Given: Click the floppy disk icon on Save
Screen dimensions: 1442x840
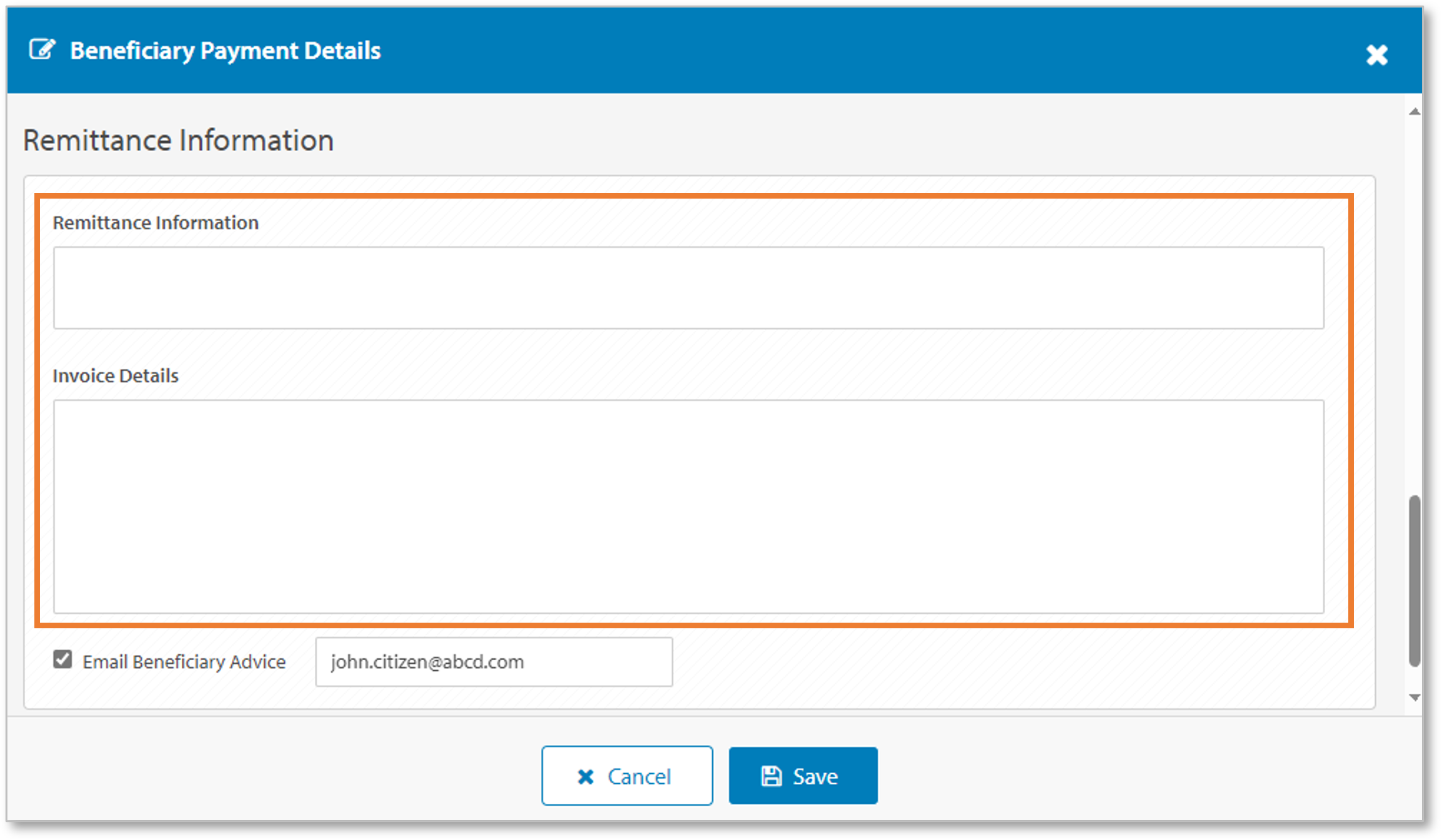Looking at the screenshot, I should click(x=772, y=776).
